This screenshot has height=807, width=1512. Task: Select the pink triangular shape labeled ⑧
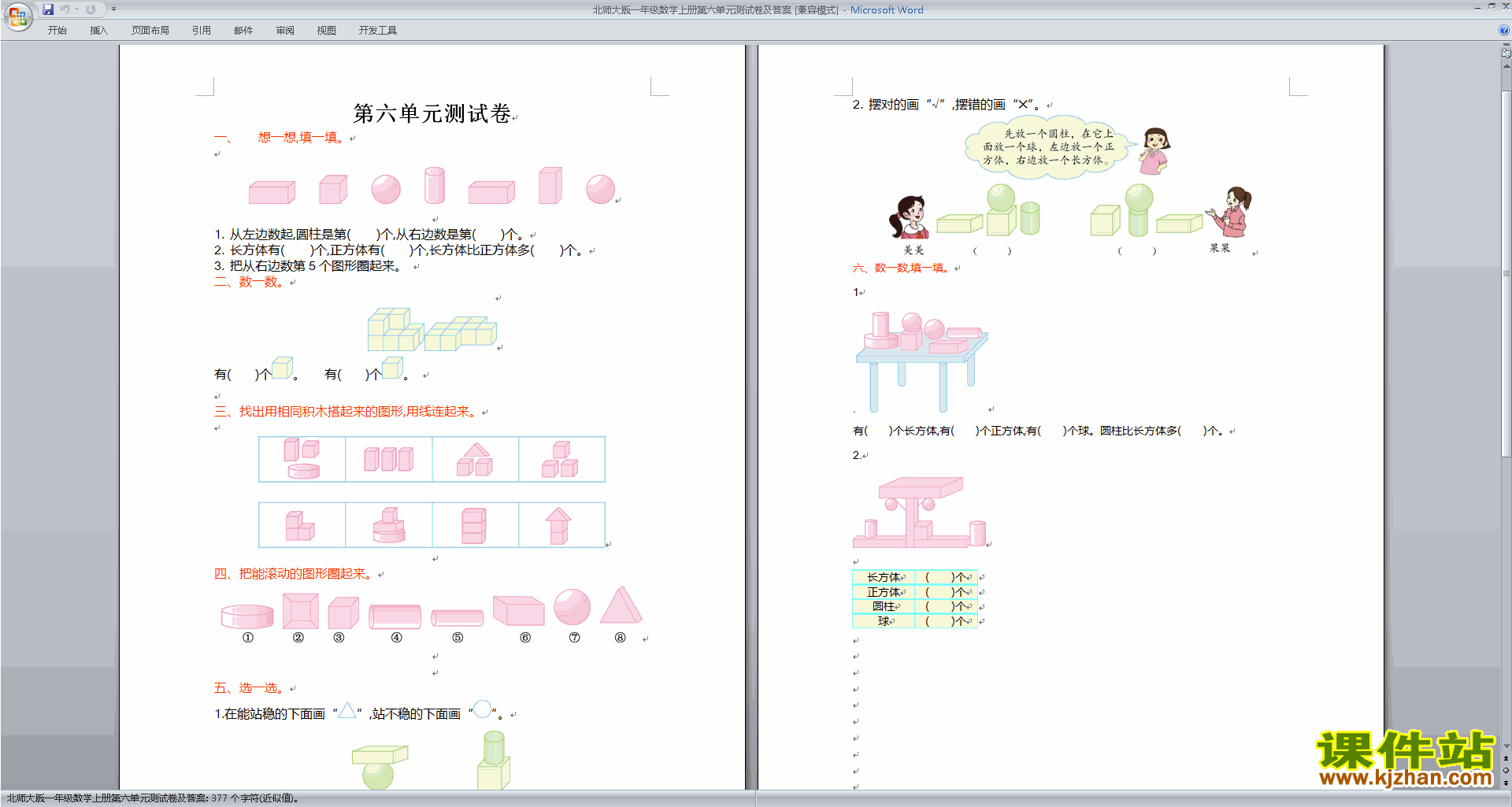point(621,605)
